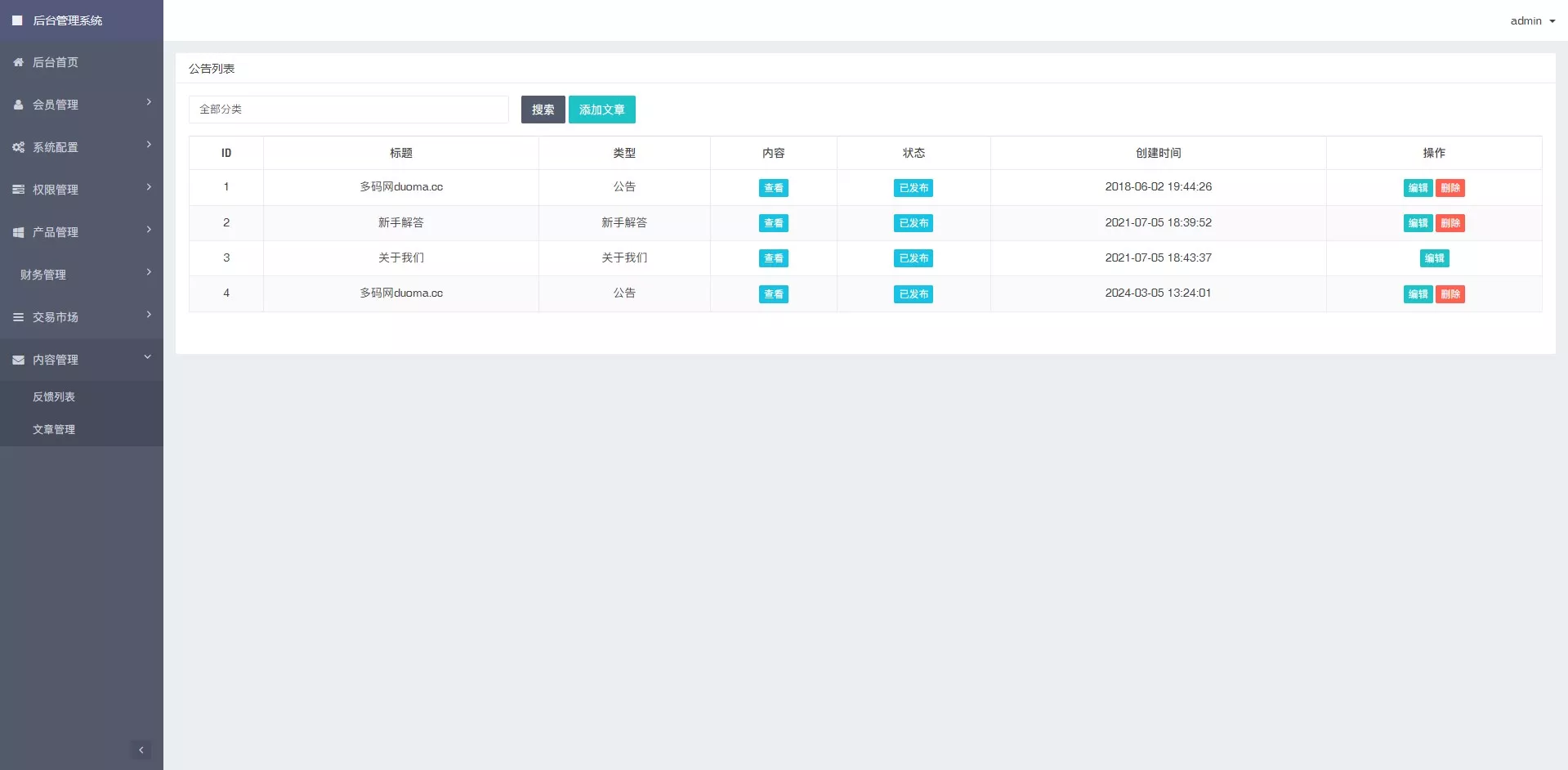Open the 全部分类 category selector
Viewport: 1568px width, 770px height.
click(x=348, y=110)
